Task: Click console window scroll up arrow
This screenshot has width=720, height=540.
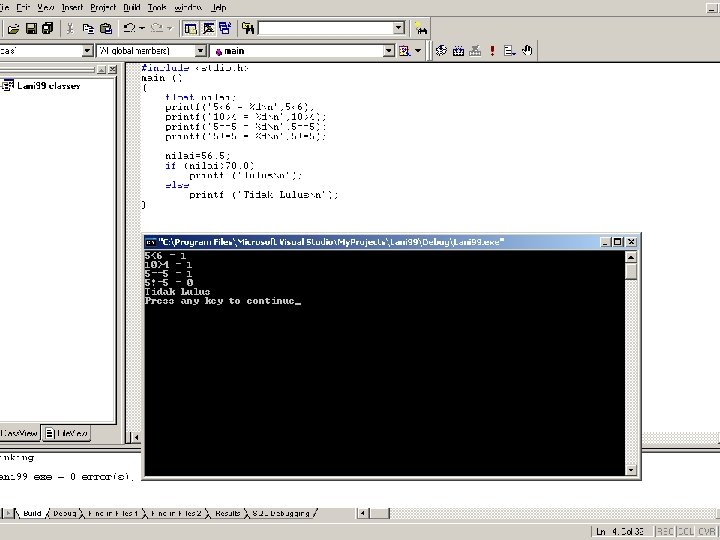Action: pos(631,257)
